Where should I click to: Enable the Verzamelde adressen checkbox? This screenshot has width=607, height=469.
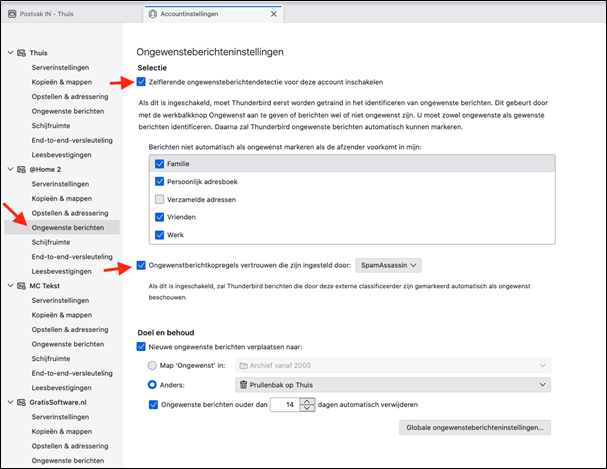click(160, 199)
